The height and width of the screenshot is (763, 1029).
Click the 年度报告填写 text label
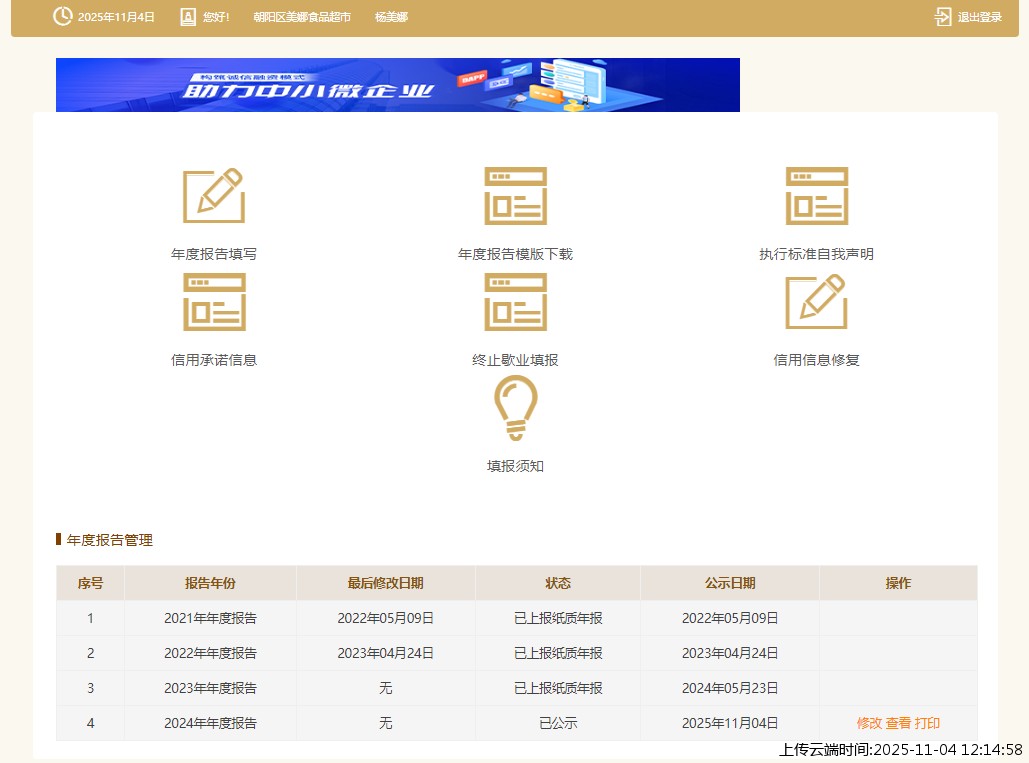pyautogui.click(x=213, y=254)
